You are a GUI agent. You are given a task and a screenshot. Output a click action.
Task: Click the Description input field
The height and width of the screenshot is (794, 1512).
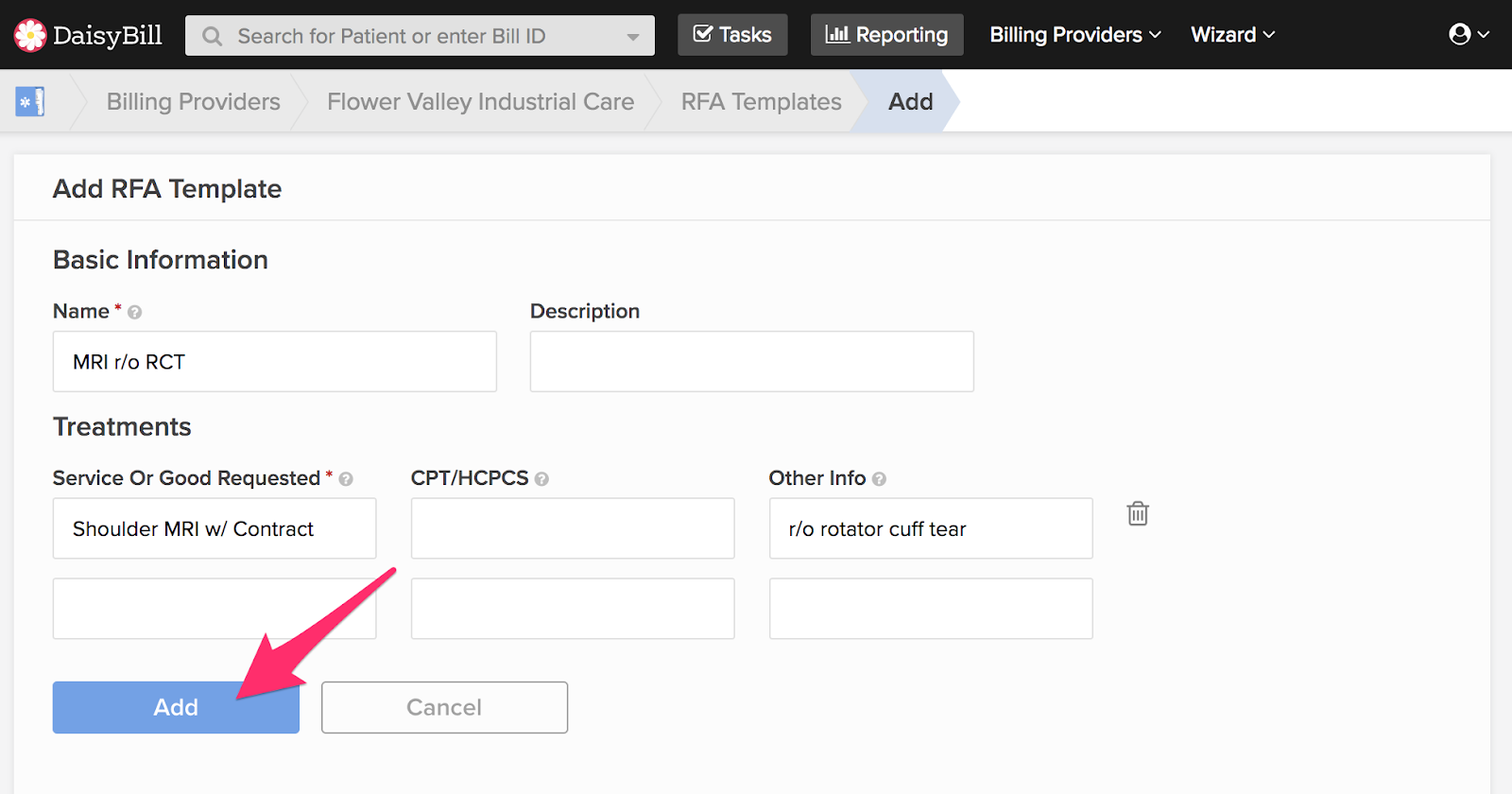[x=751, y=361]
